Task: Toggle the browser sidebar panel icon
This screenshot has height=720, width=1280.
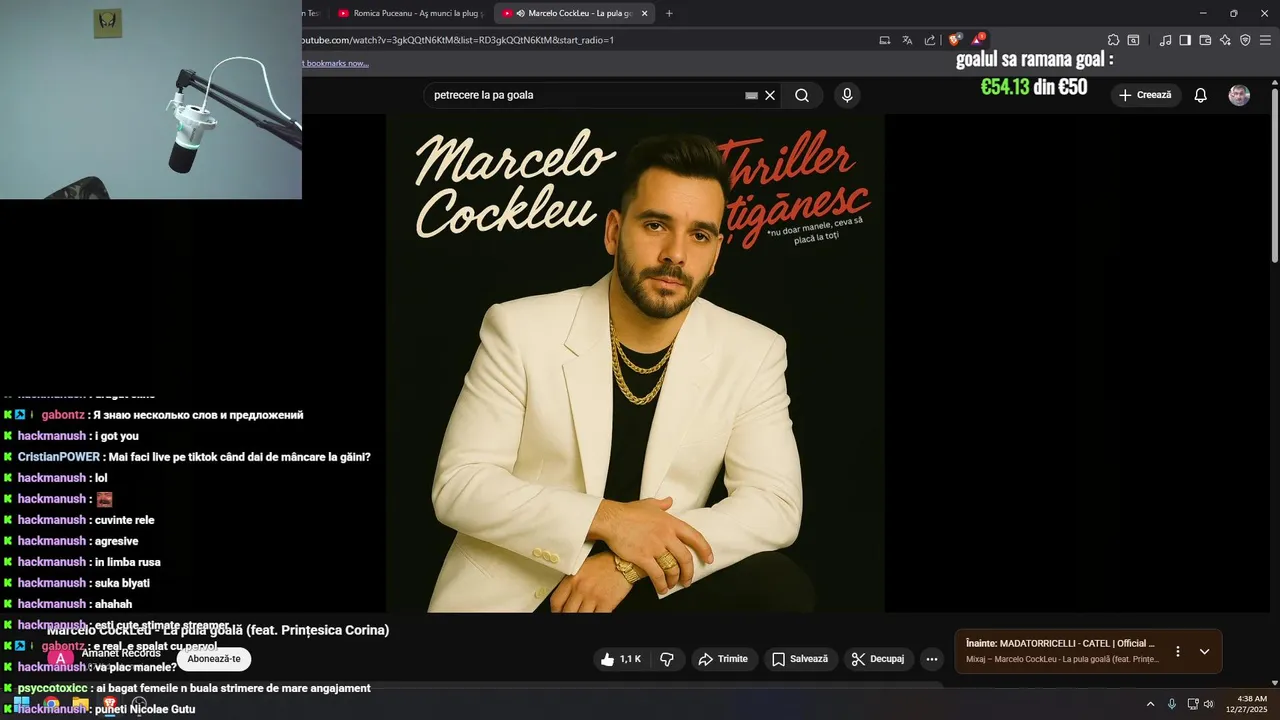Action: click(1185, 40)
